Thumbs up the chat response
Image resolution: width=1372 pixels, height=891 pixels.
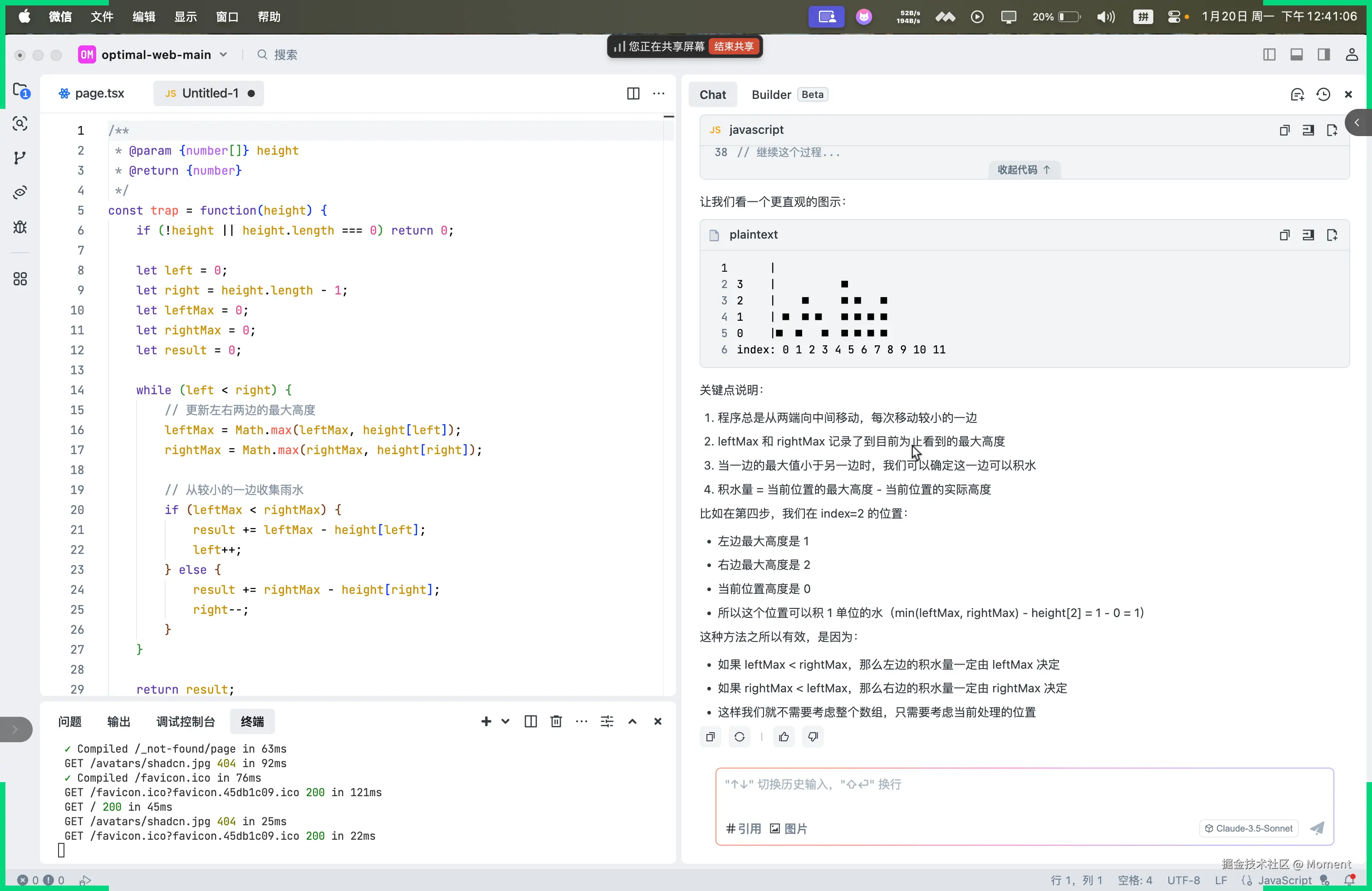pos(784,737)
